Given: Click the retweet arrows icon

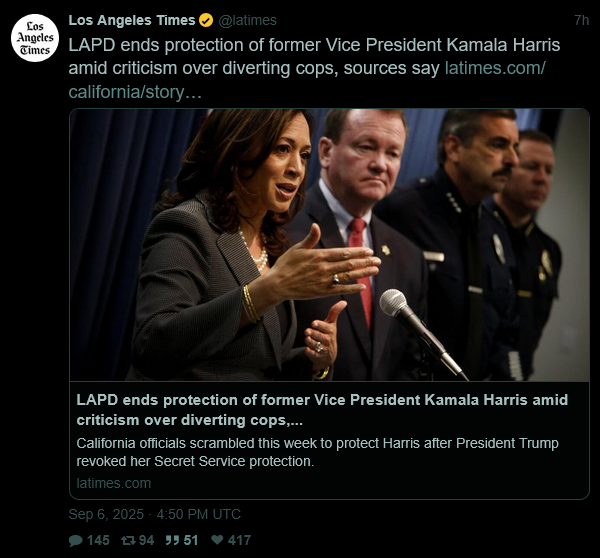Looking at the screenshot, I should tap(128, 540).
